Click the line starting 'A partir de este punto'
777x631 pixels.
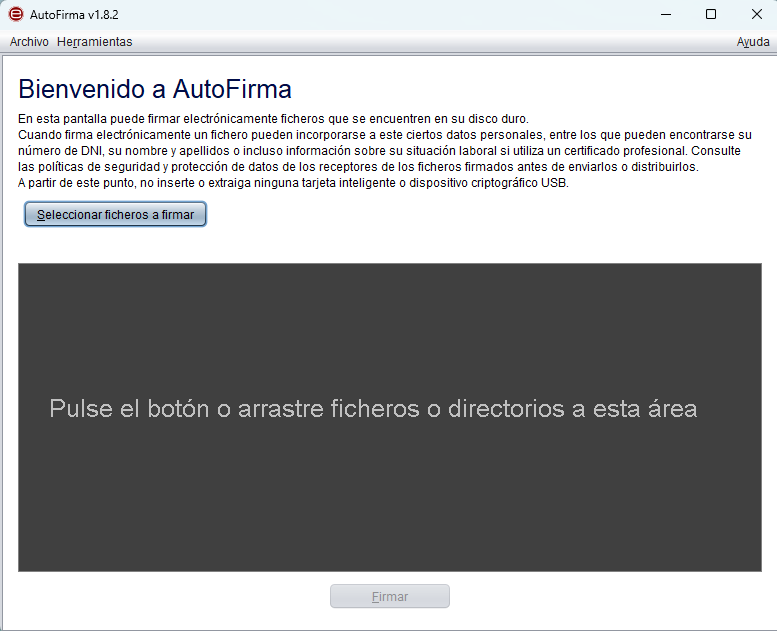click(293, 183)
